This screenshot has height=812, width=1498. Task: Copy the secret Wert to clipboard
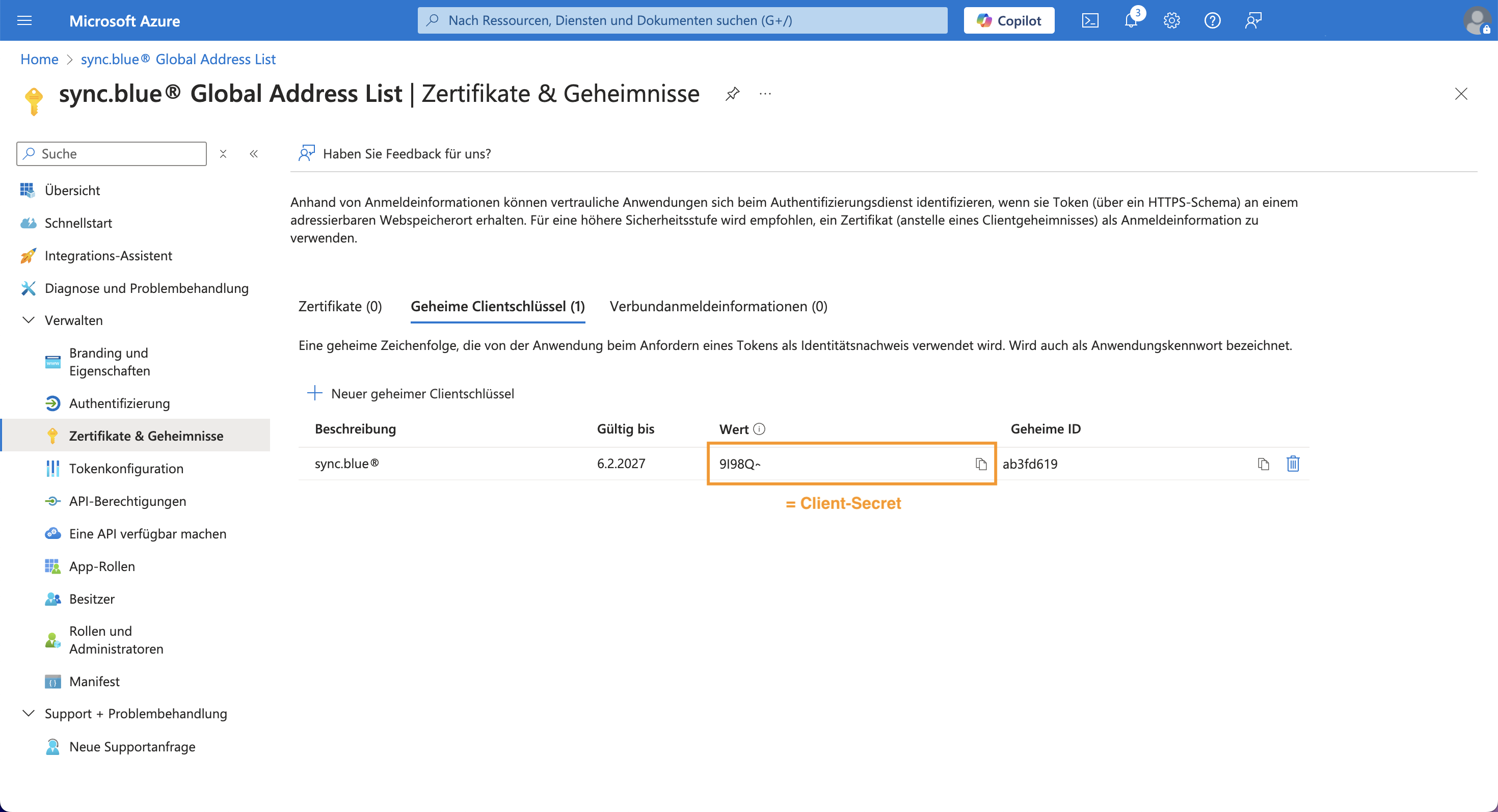coord(981,464)
